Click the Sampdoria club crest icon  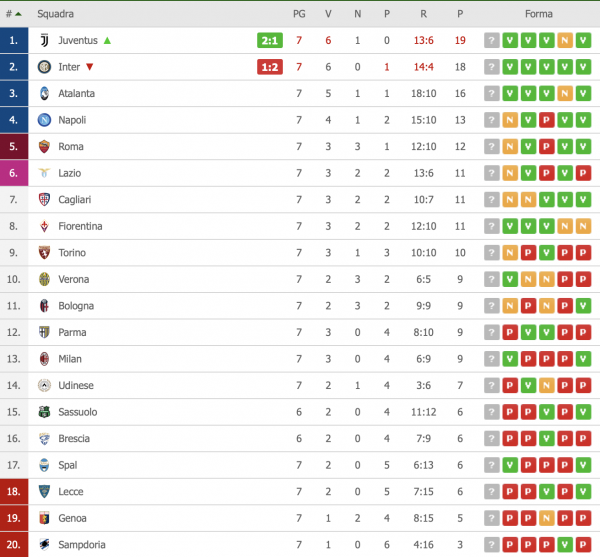click(x=44, y=545)
